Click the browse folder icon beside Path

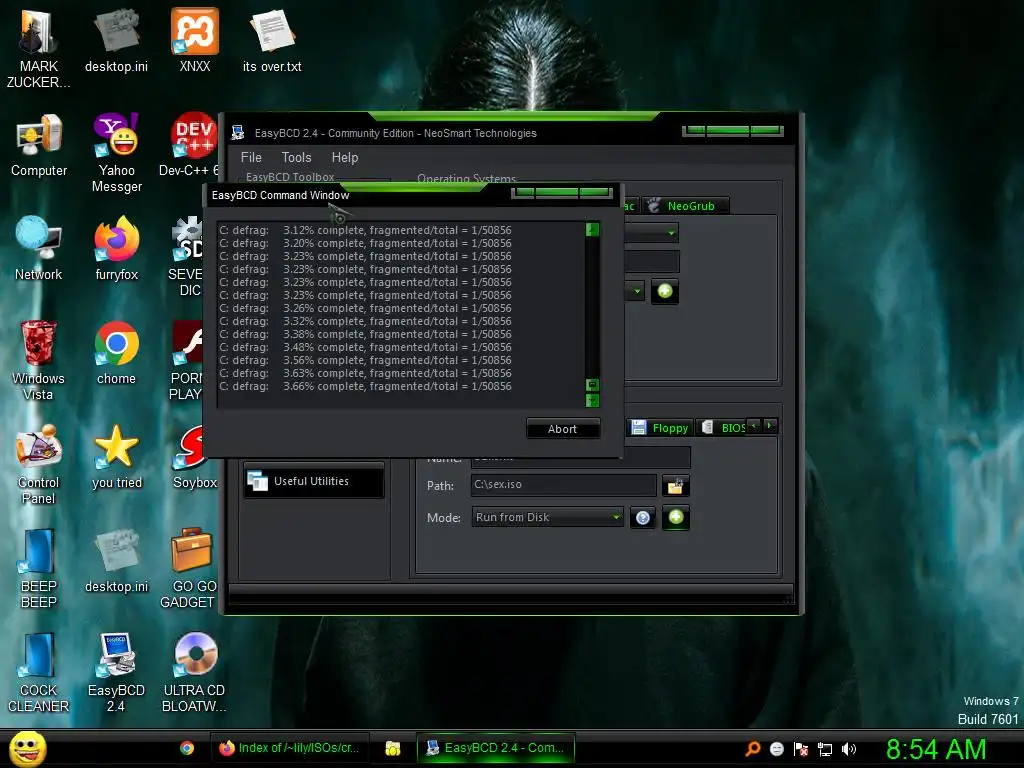pos(675,485)
